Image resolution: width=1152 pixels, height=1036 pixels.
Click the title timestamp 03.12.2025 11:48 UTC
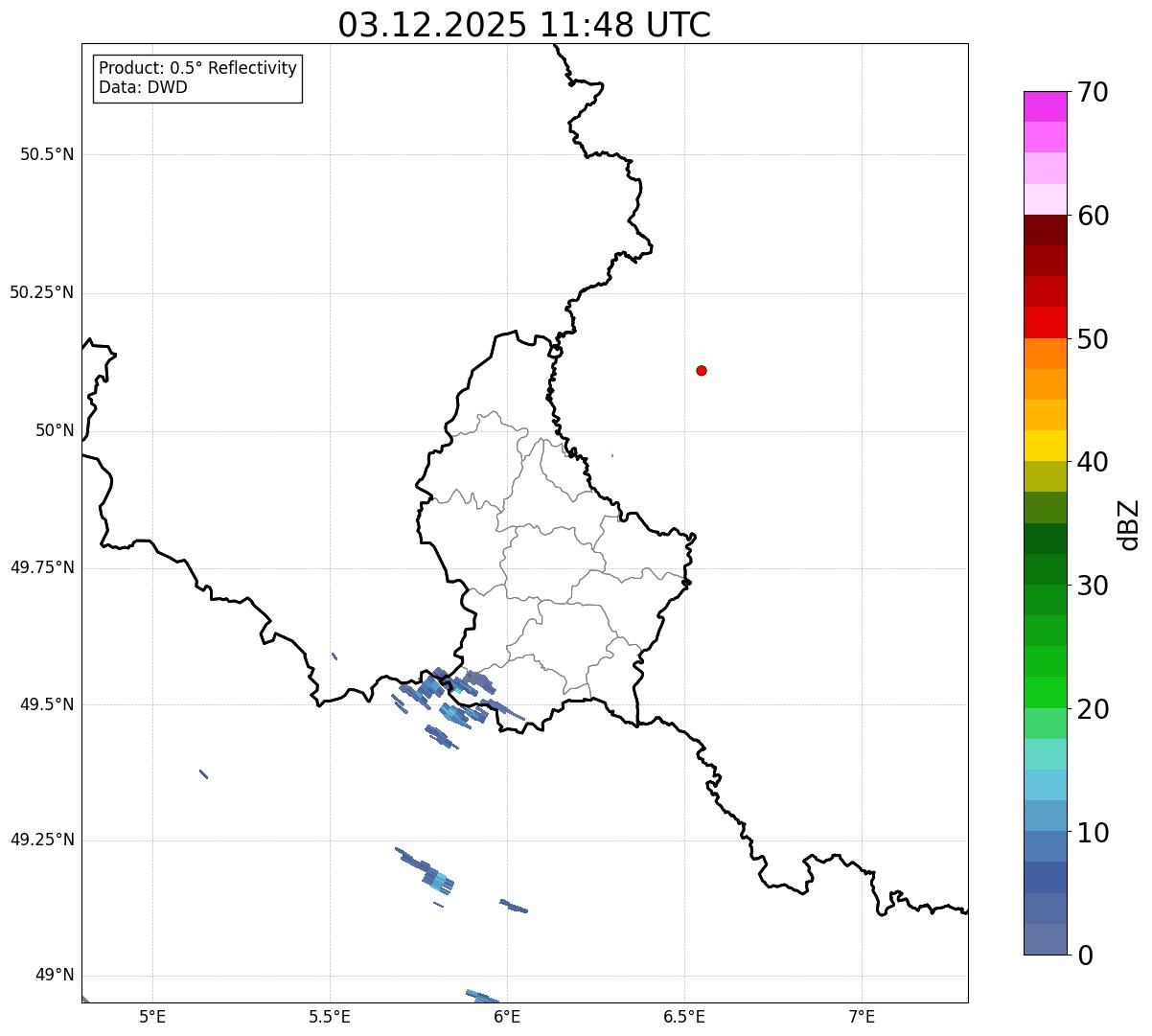pyautogui.click(x=524, y=25)
